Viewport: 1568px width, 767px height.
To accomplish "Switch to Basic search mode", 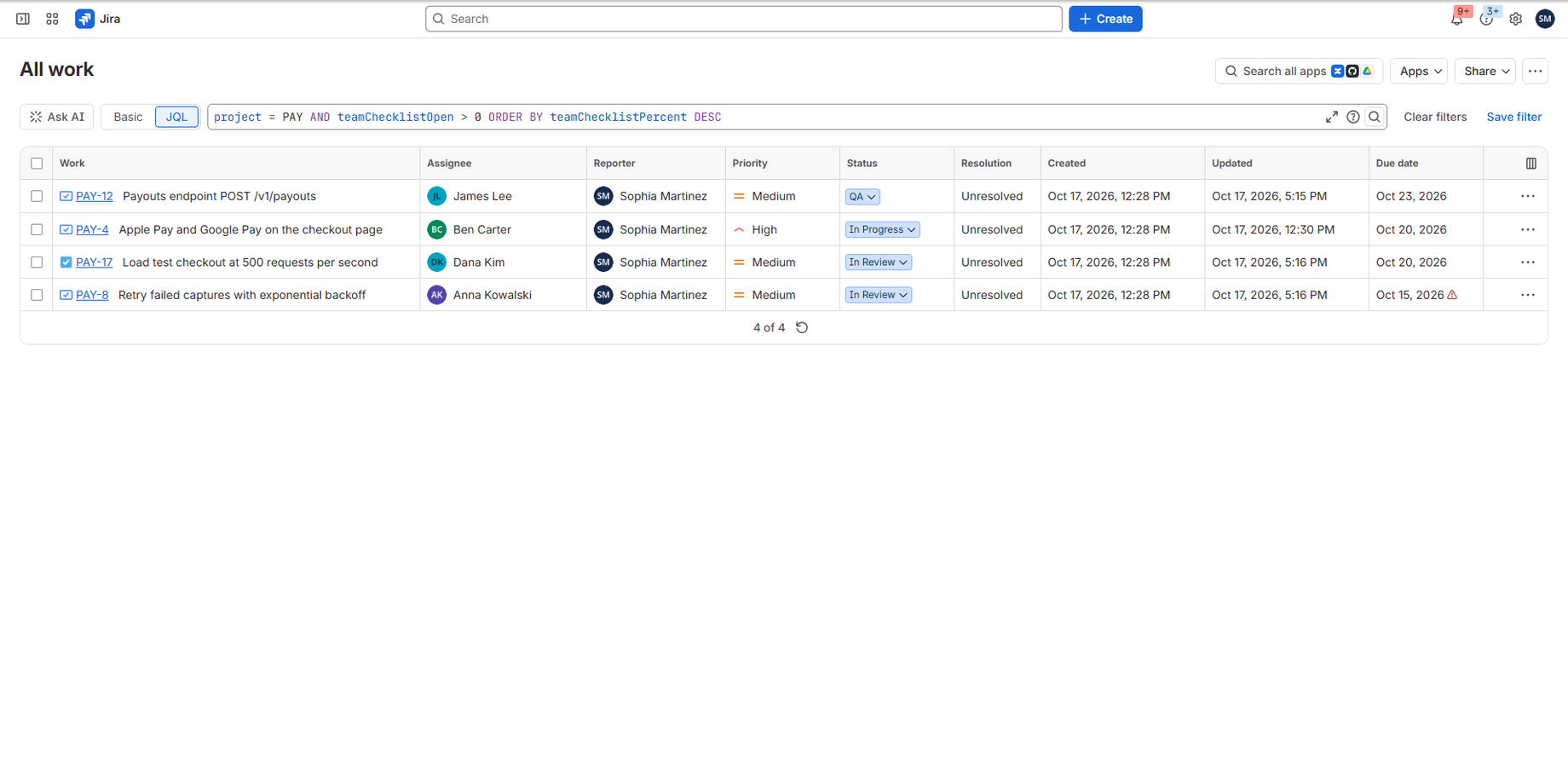I will [128, 117].
